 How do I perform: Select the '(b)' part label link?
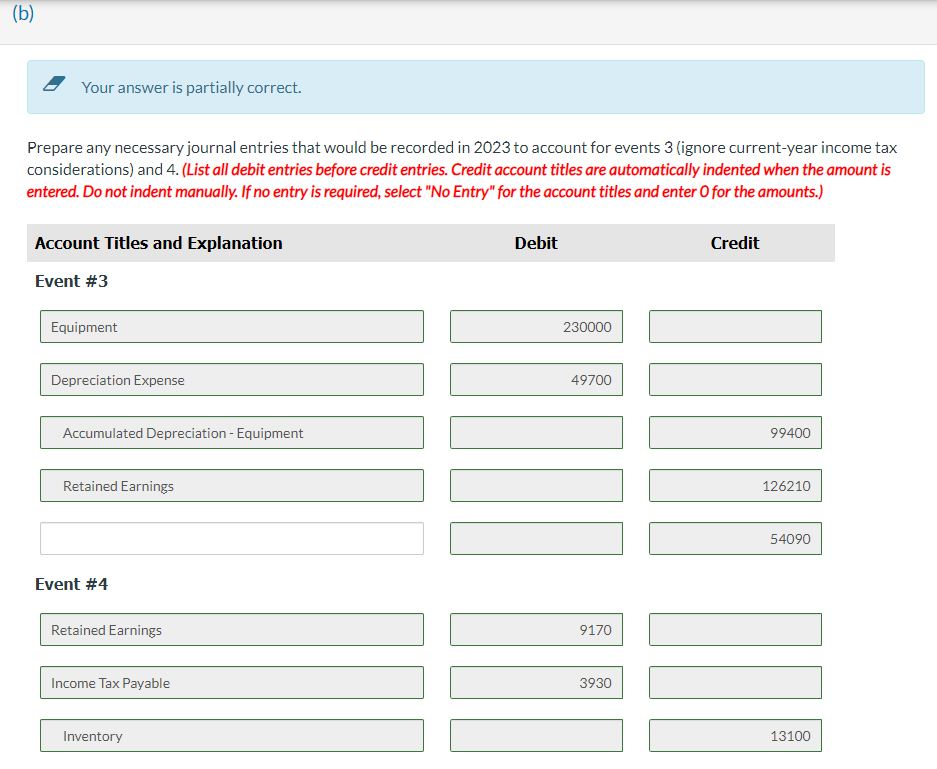pyautogui.click(x=23, y=13)
